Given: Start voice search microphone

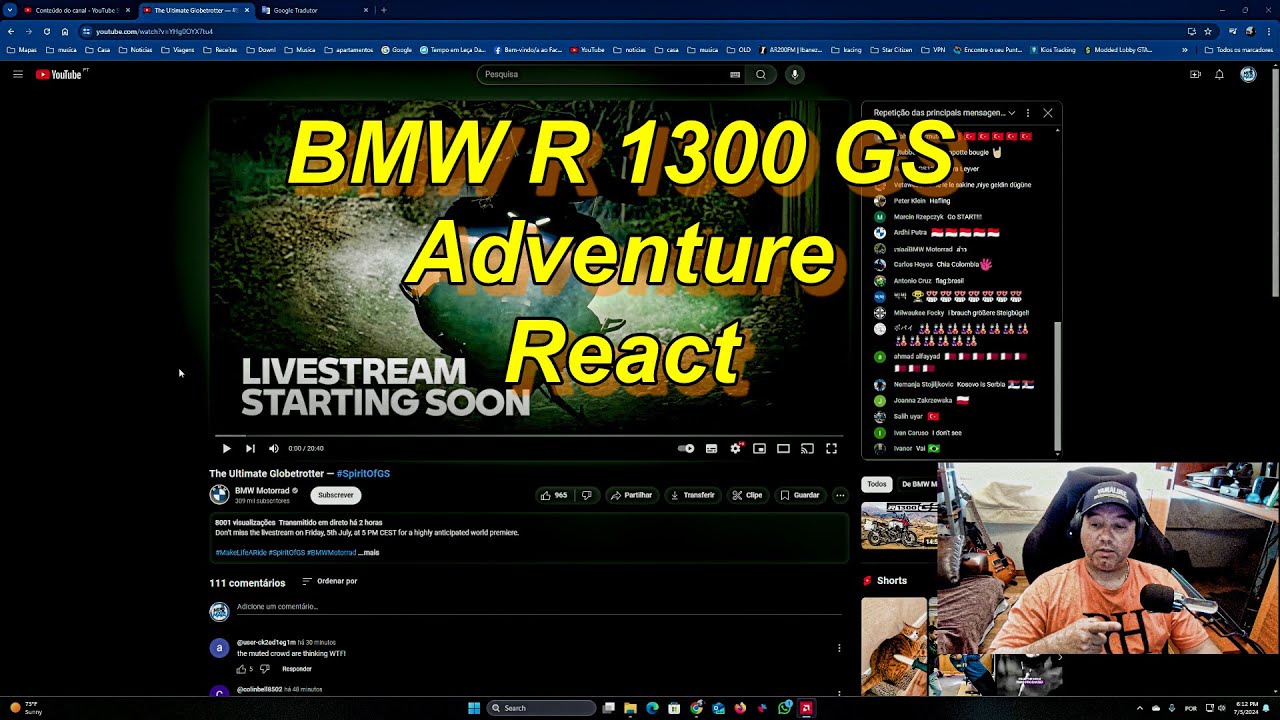Looking at the screenshot, I should 795,74.
